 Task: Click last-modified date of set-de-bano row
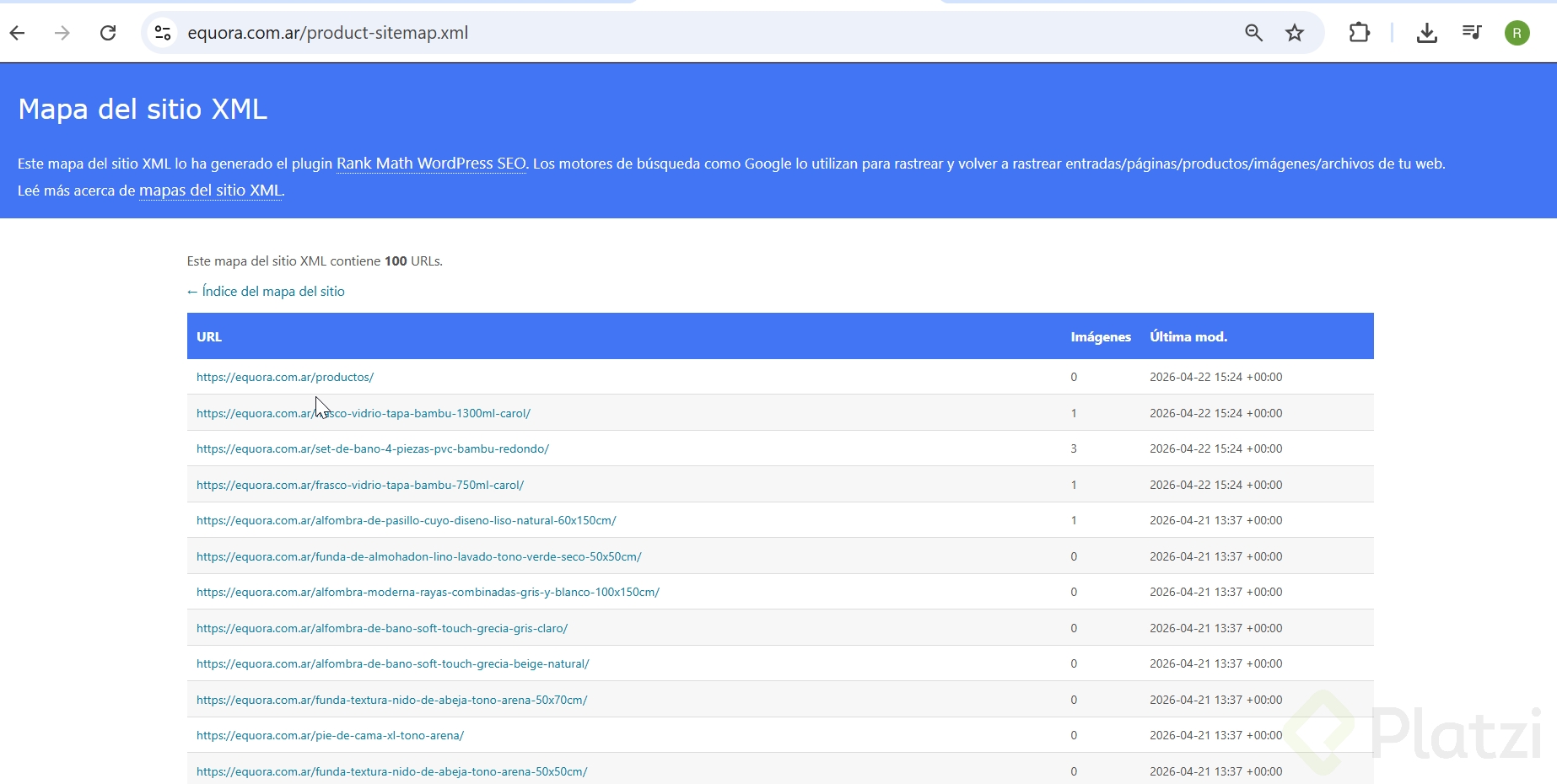(x=1216, y=448)
